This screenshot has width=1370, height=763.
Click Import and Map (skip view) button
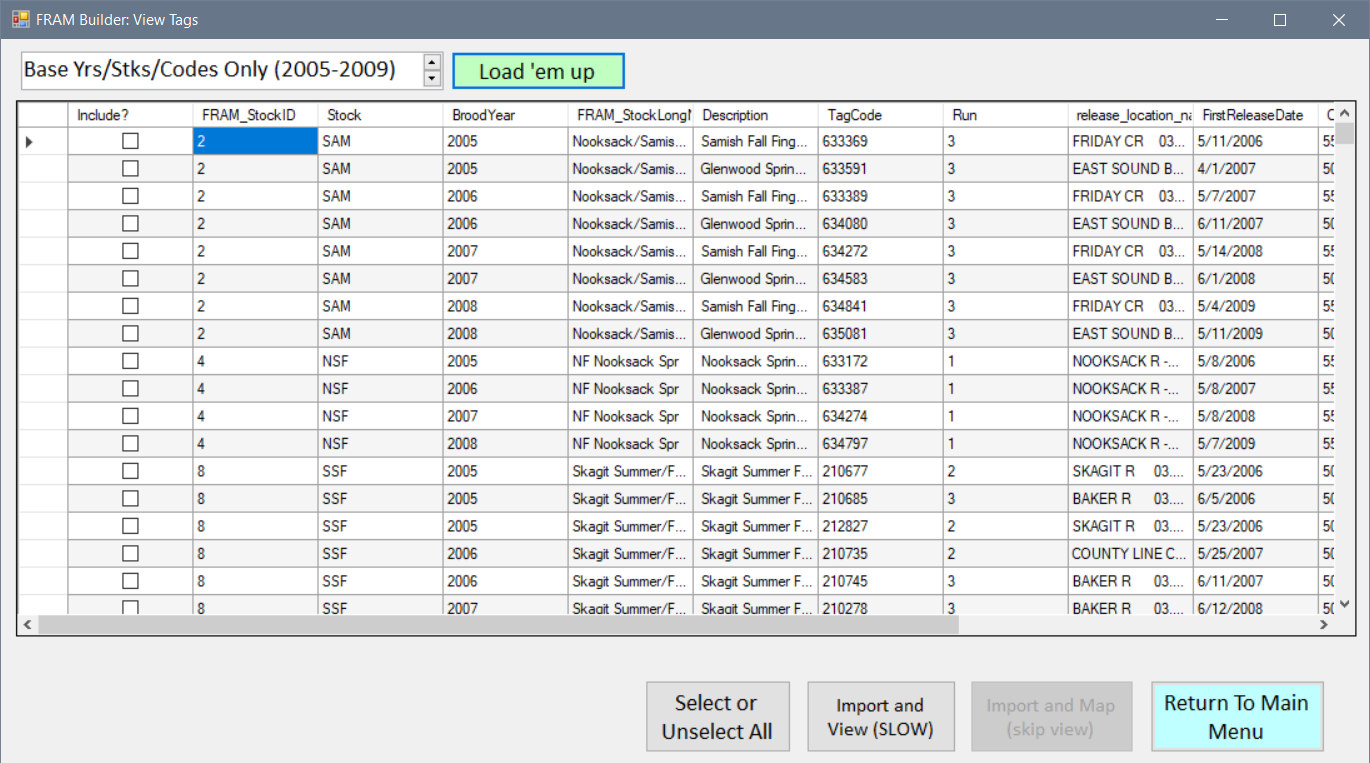[x=1051, y=717]
